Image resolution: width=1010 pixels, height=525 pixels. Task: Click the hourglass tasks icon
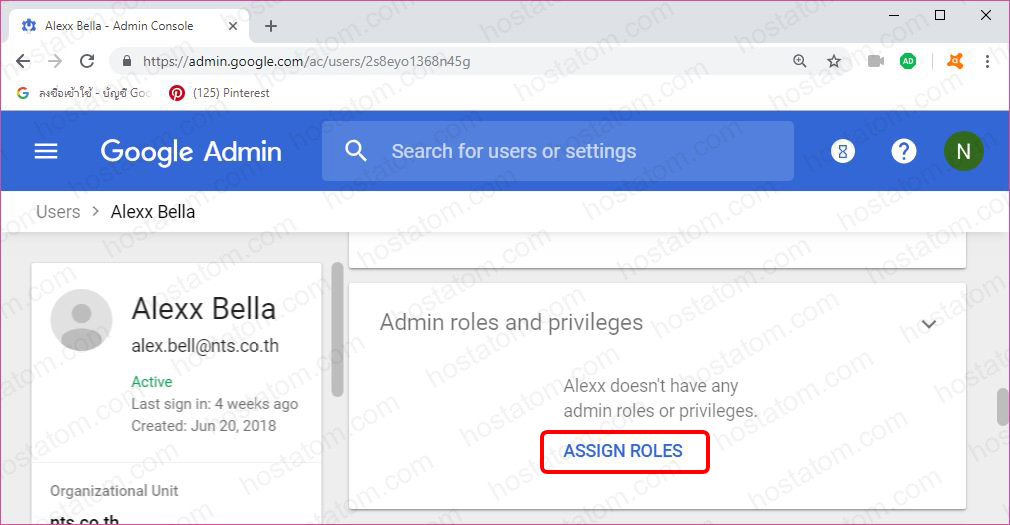coord(843,151)
